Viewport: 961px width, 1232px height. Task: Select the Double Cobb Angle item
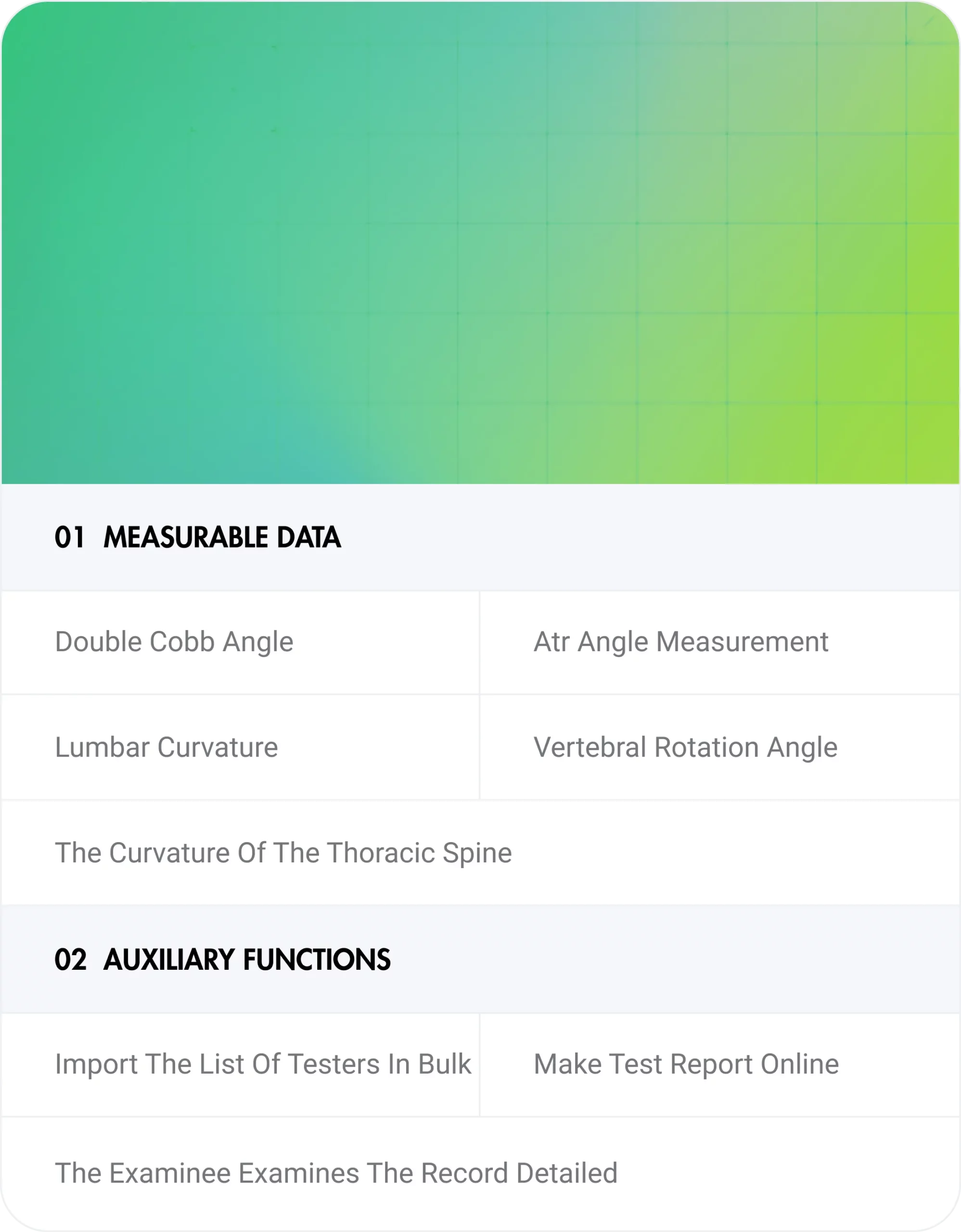coord(174,642)
